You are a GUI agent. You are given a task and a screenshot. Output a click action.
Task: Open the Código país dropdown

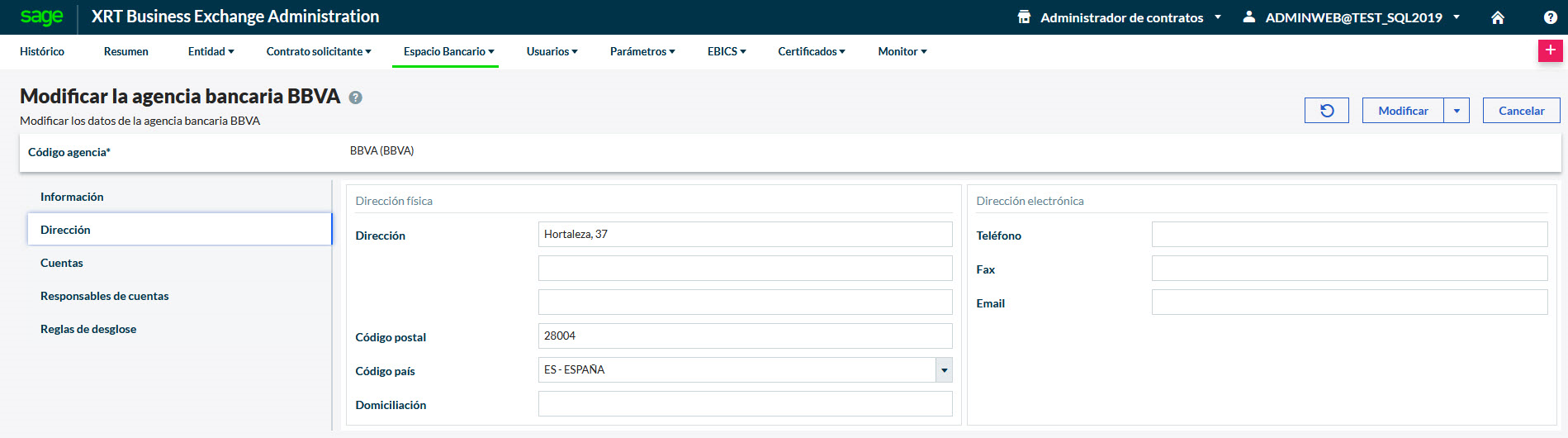[944, 370]
